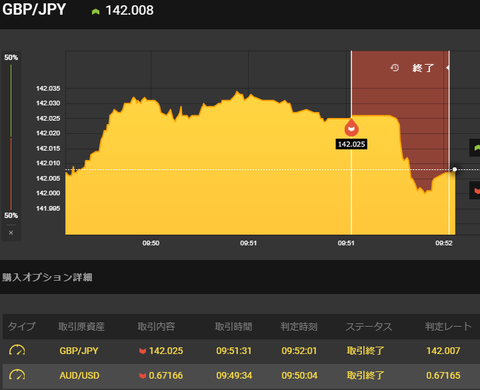Click the red Low arrow button at right

tap(475, 190)
